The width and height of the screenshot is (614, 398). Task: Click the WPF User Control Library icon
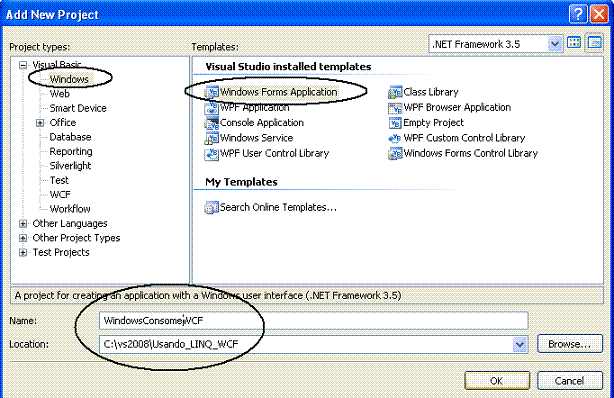211,153
